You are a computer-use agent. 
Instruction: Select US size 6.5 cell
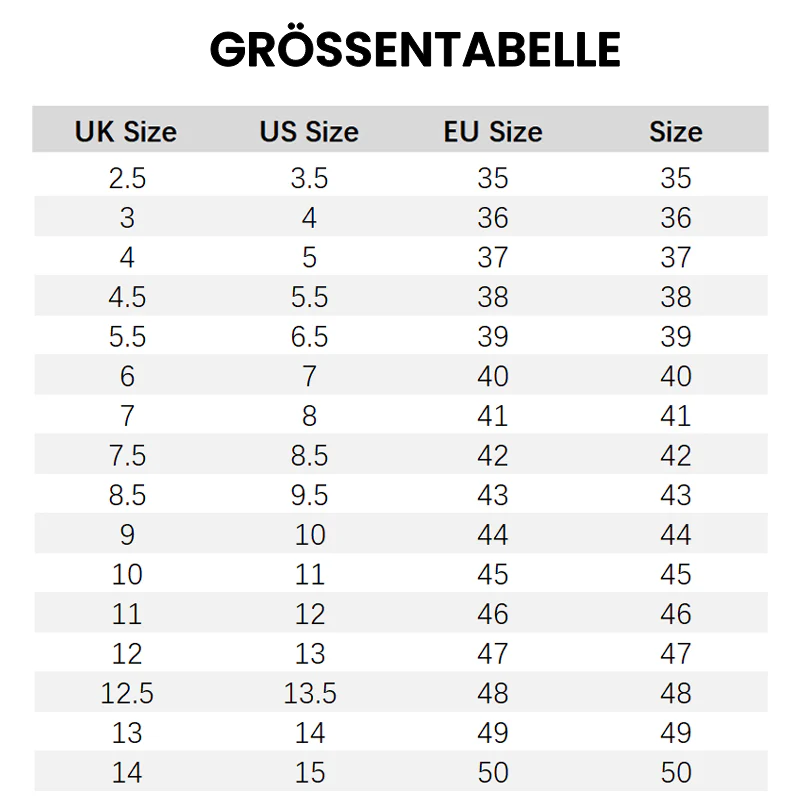tap(309, 337)
